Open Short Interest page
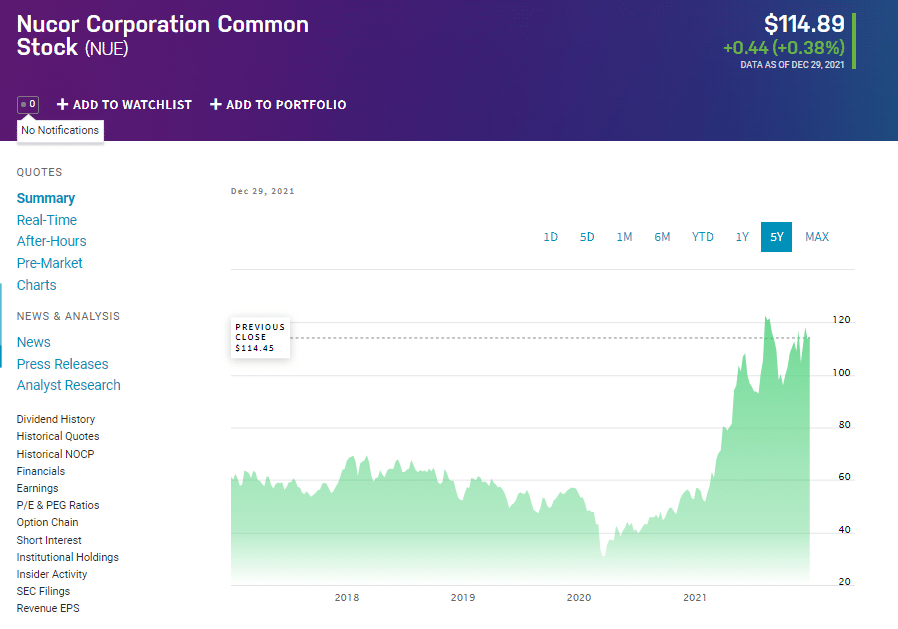The image size is (898, 629). tap(49, 540)
